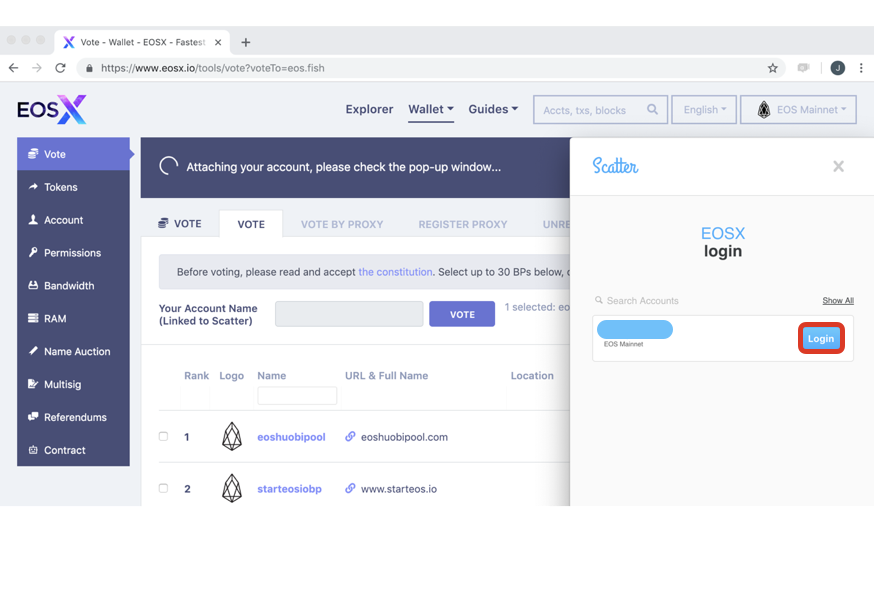Open the J user profile avatar
The width and height of the screenshot is (874, 594).
click(x=838, y=68)
